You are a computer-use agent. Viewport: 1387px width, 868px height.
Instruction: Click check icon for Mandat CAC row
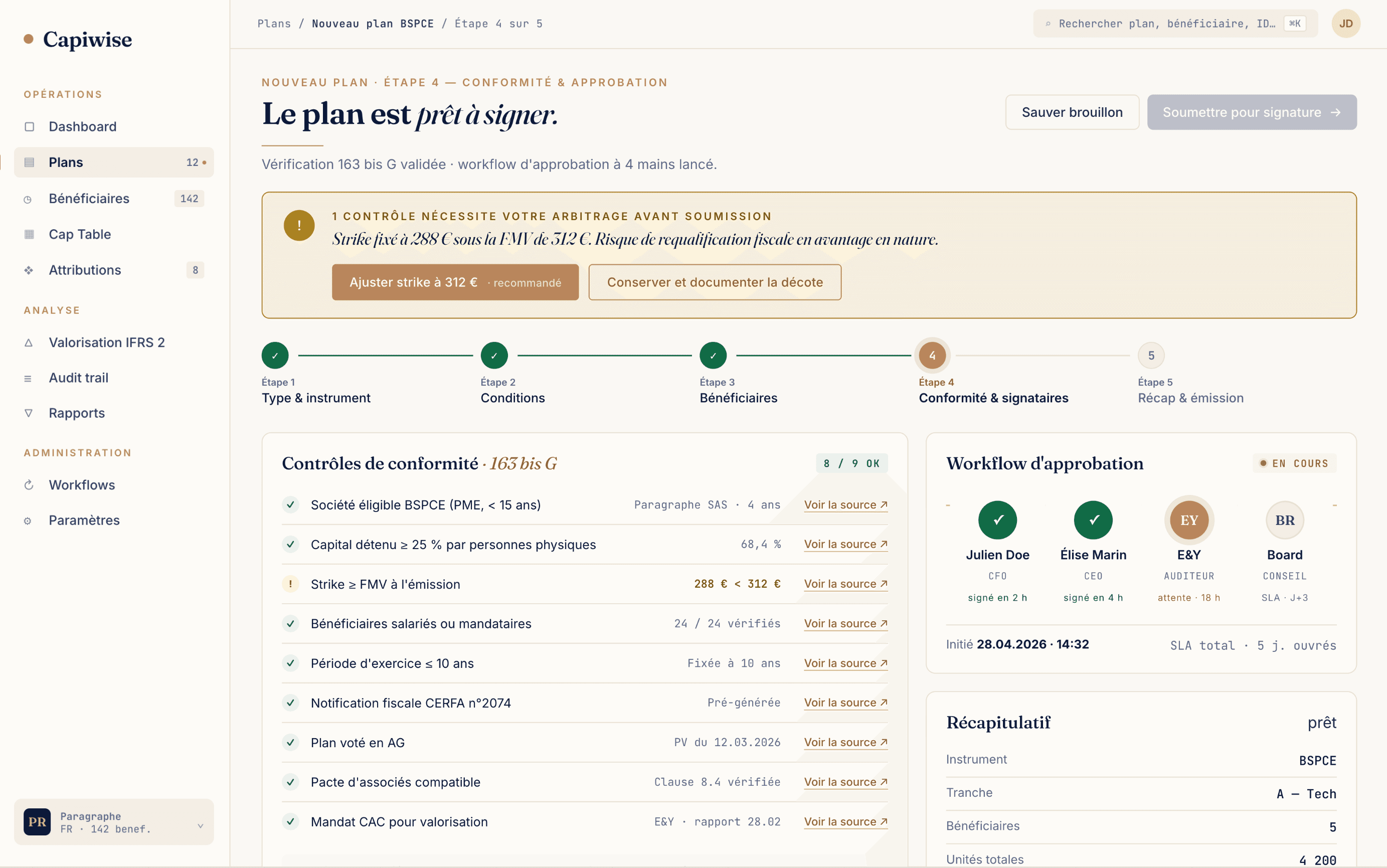tap(290, 821)
